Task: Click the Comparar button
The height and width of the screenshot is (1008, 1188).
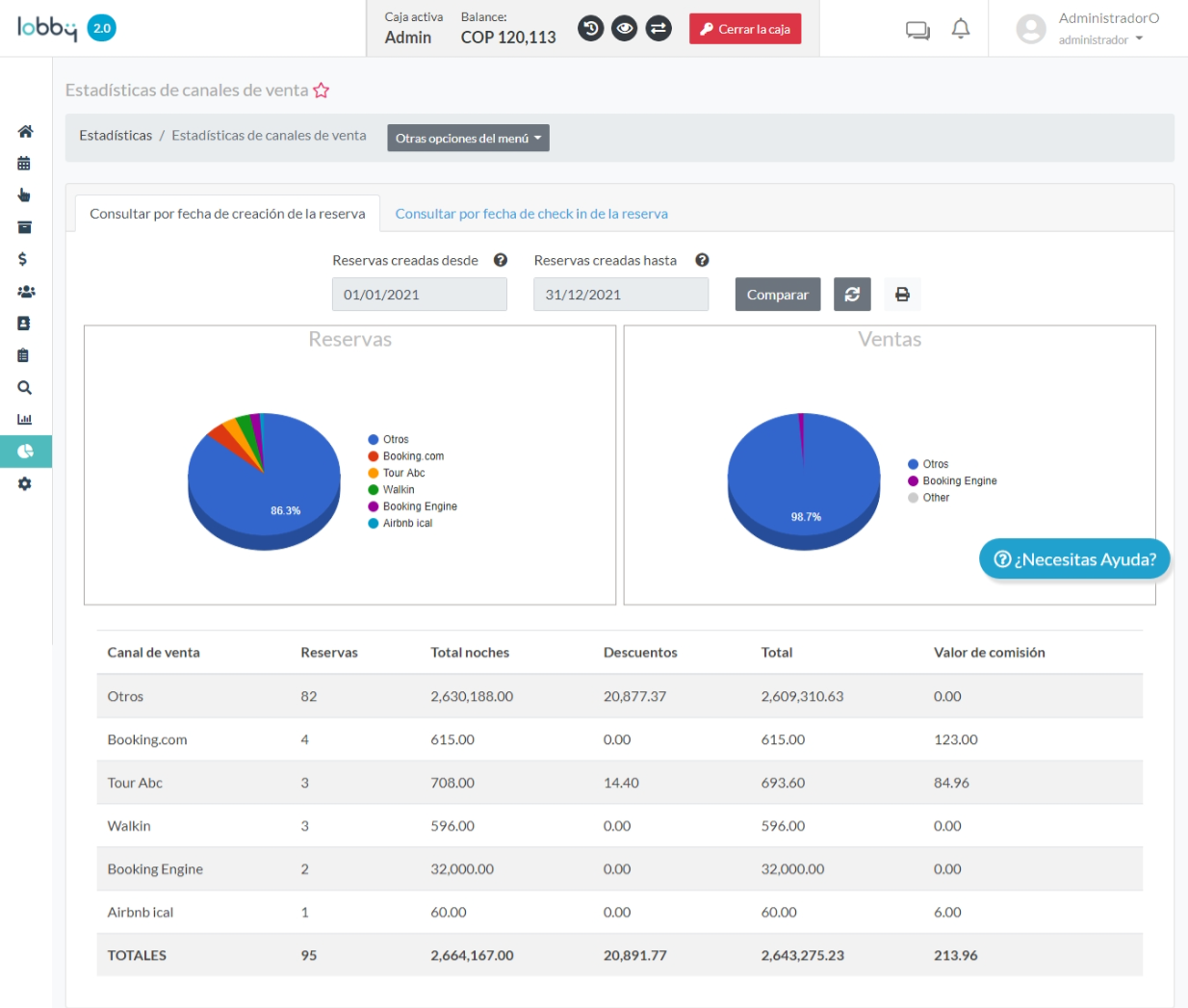Action: click(x=778, y=295)
